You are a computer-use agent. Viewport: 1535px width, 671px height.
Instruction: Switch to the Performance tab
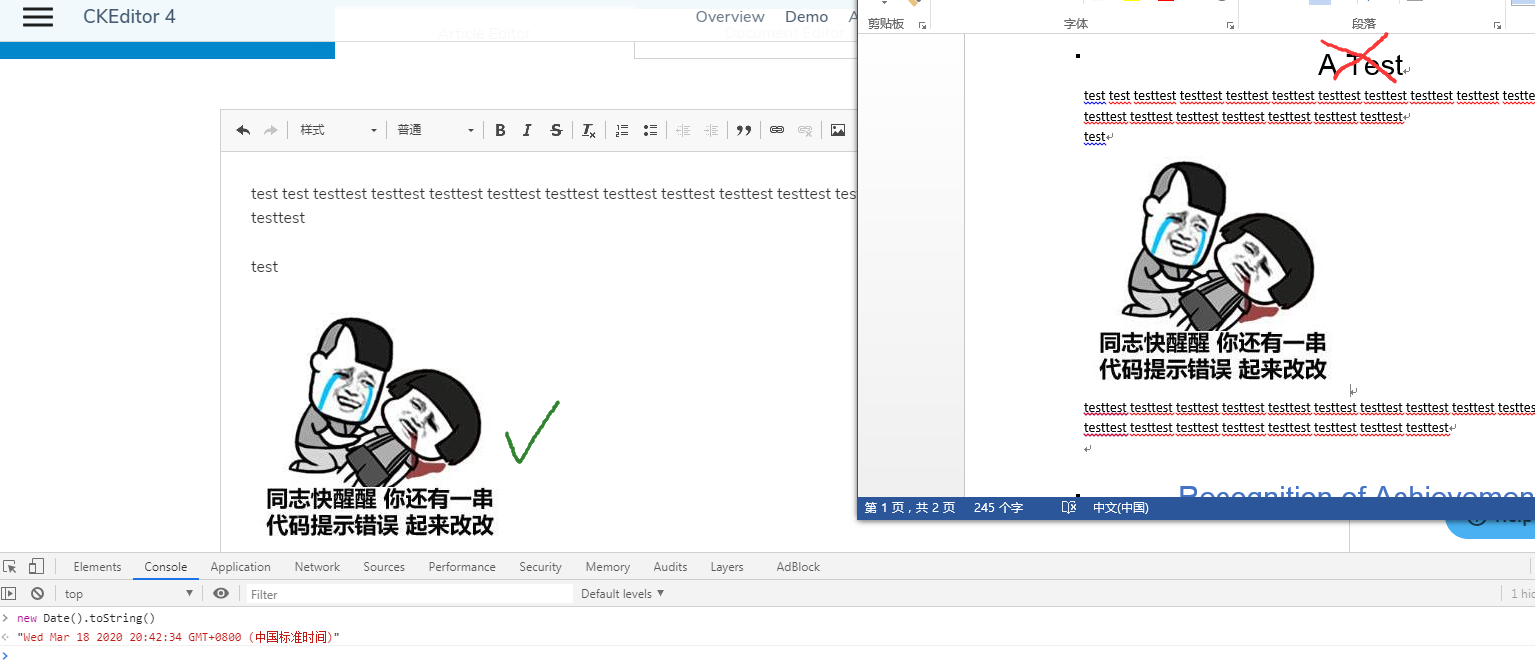click(x=462, y=567)
